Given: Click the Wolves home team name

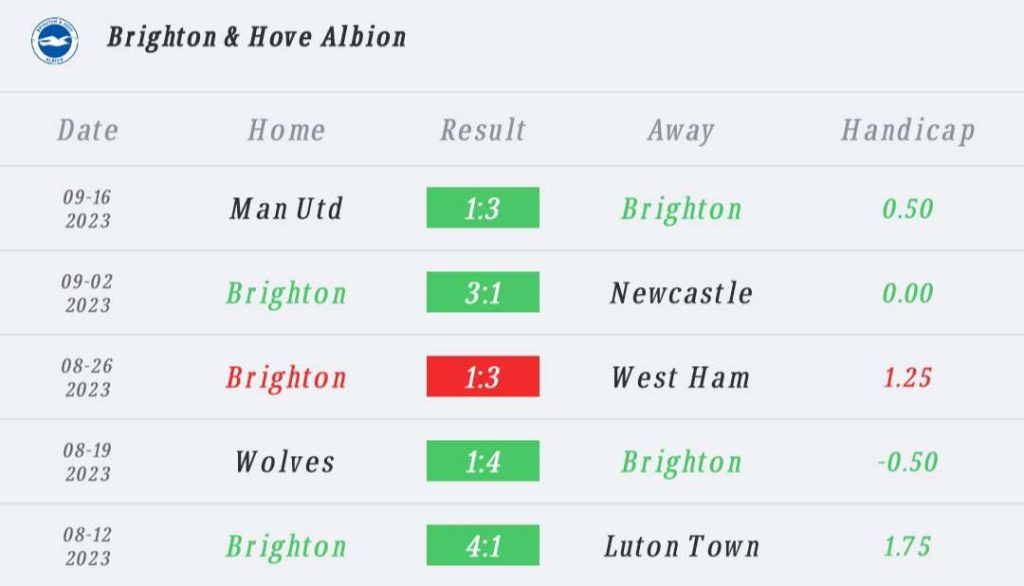Looking at the screenshot, I should [x=285, y=462].
